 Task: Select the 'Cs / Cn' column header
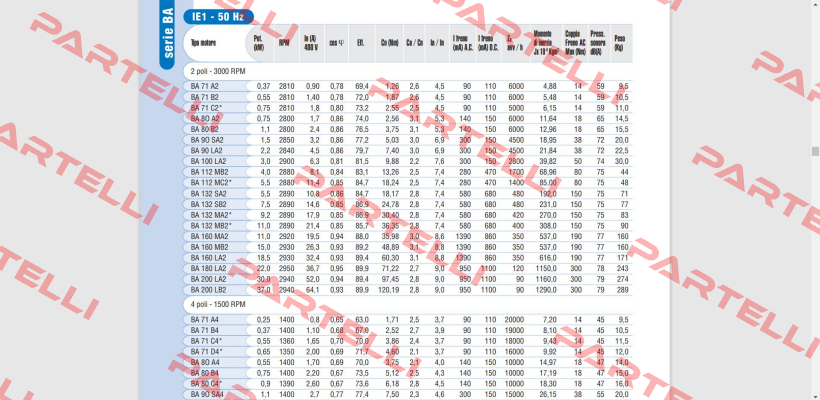[x=414, y=43]
